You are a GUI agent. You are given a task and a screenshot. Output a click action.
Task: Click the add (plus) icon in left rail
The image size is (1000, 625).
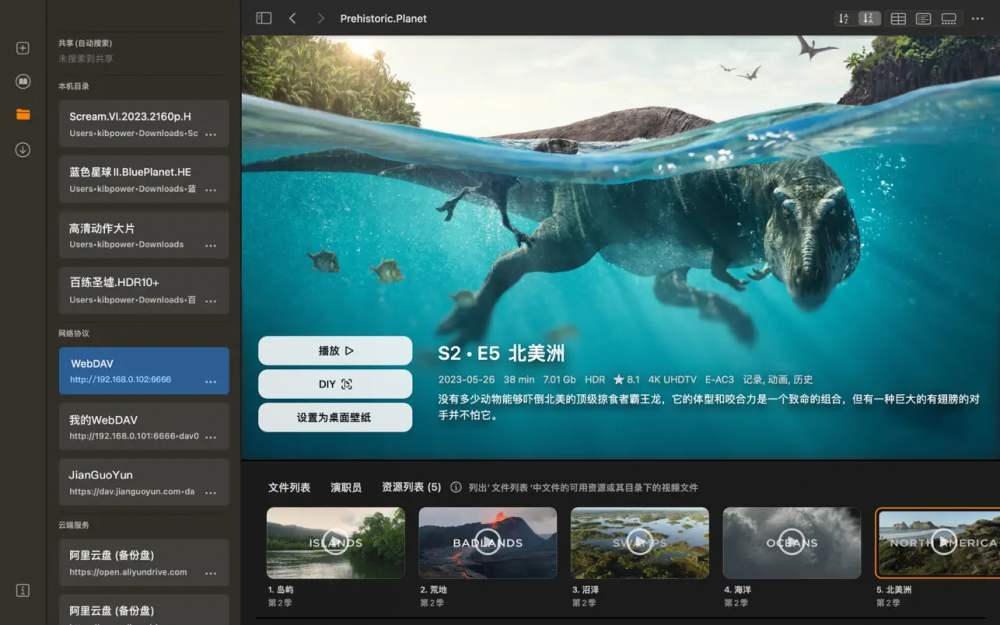[x=23, y=48]
